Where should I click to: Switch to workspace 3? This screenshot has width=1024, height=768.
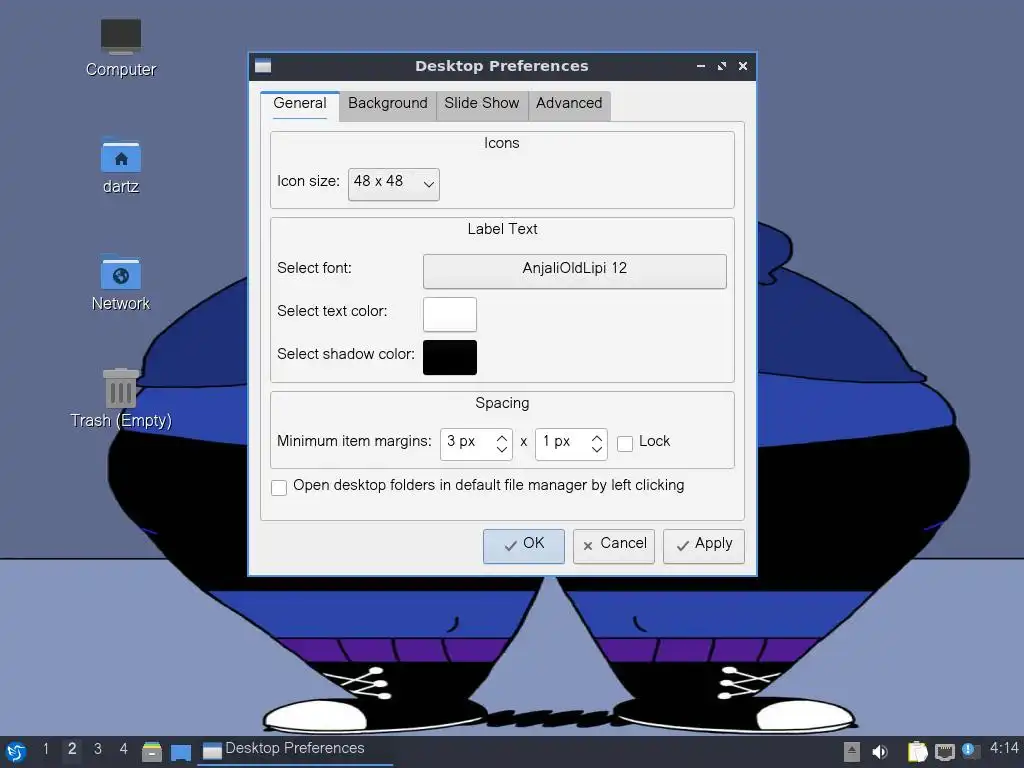(97, 748)
